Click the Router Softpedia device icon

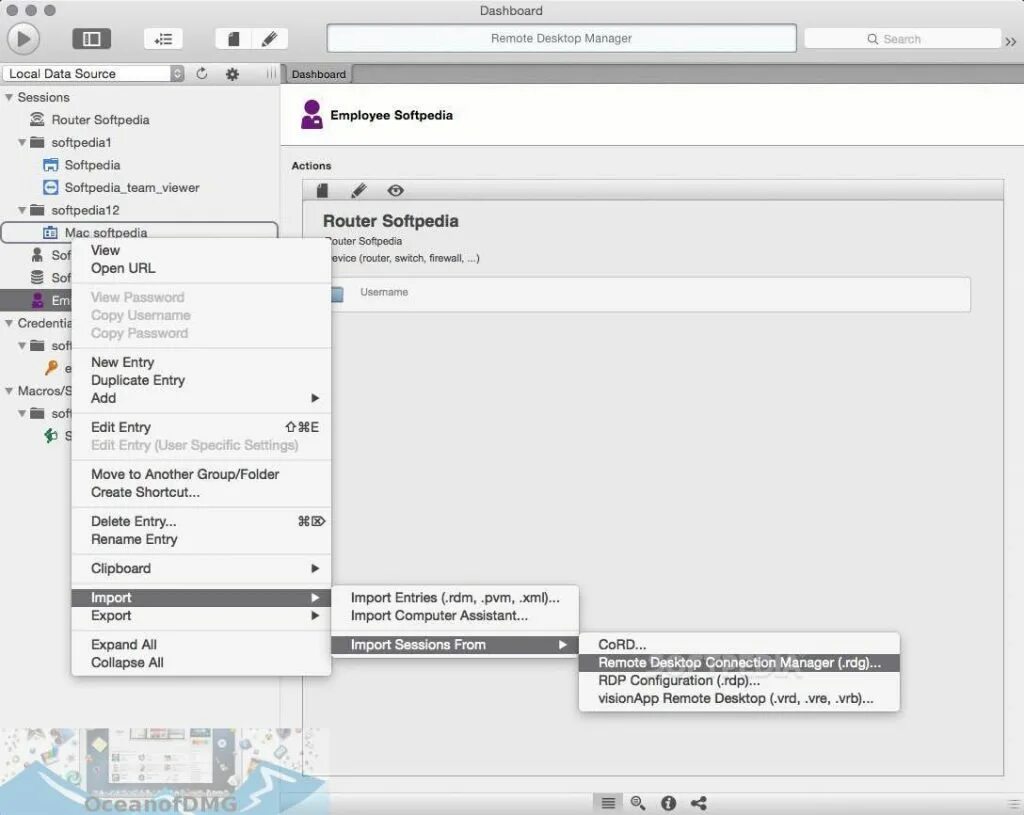pos(37,120)
